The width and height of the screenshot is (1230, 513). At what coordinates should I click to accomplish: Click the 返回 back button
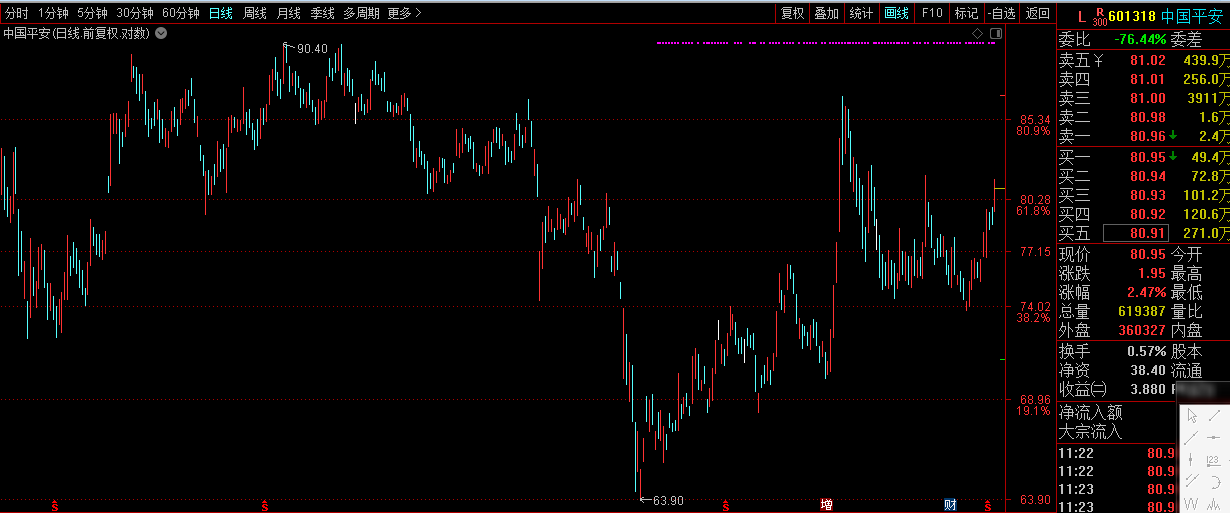1038,13
